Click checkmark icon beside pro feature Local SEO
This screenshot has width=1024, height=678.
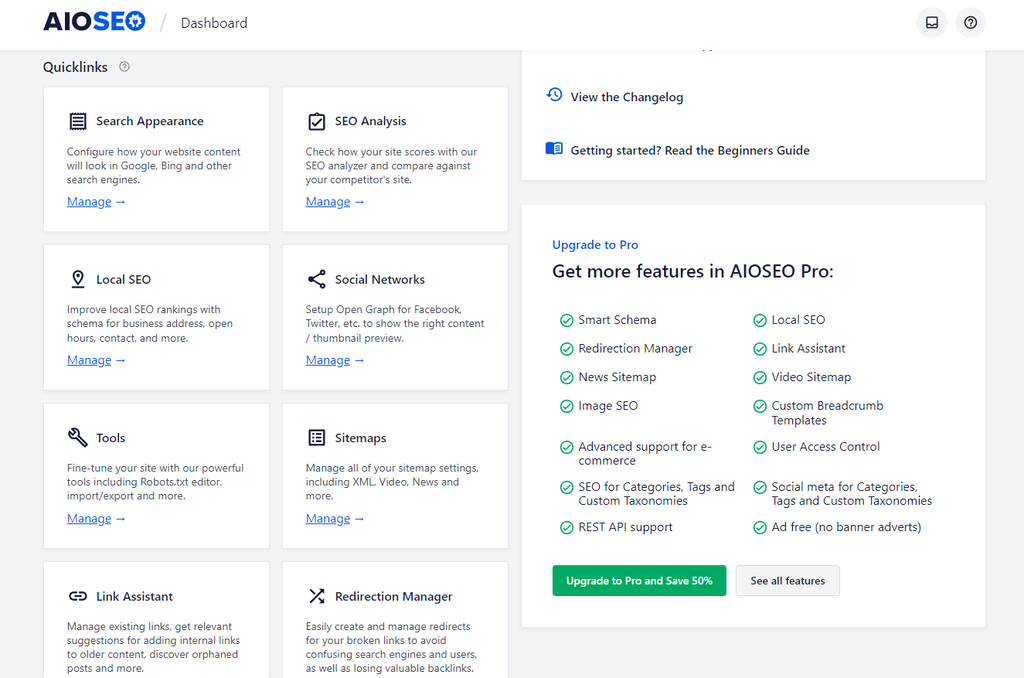(x=760, y=320)
